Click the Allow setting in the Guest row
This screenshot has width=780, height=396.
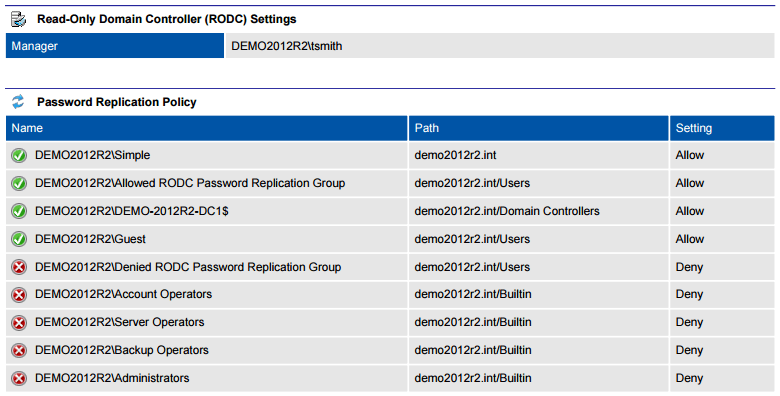[689, 239]
